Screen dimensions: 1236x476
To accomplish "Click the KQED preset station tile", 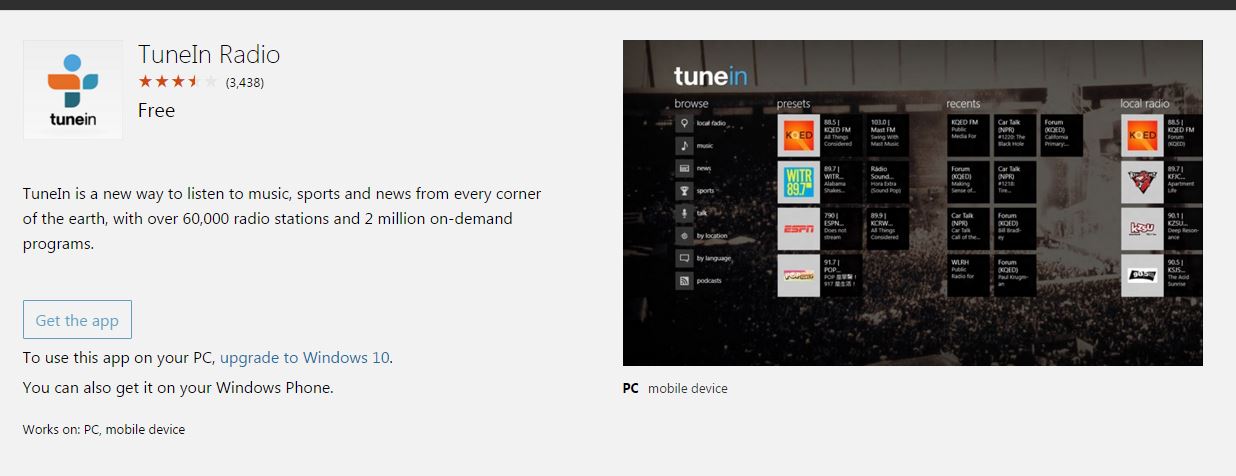I will click(x=798, y=135).
